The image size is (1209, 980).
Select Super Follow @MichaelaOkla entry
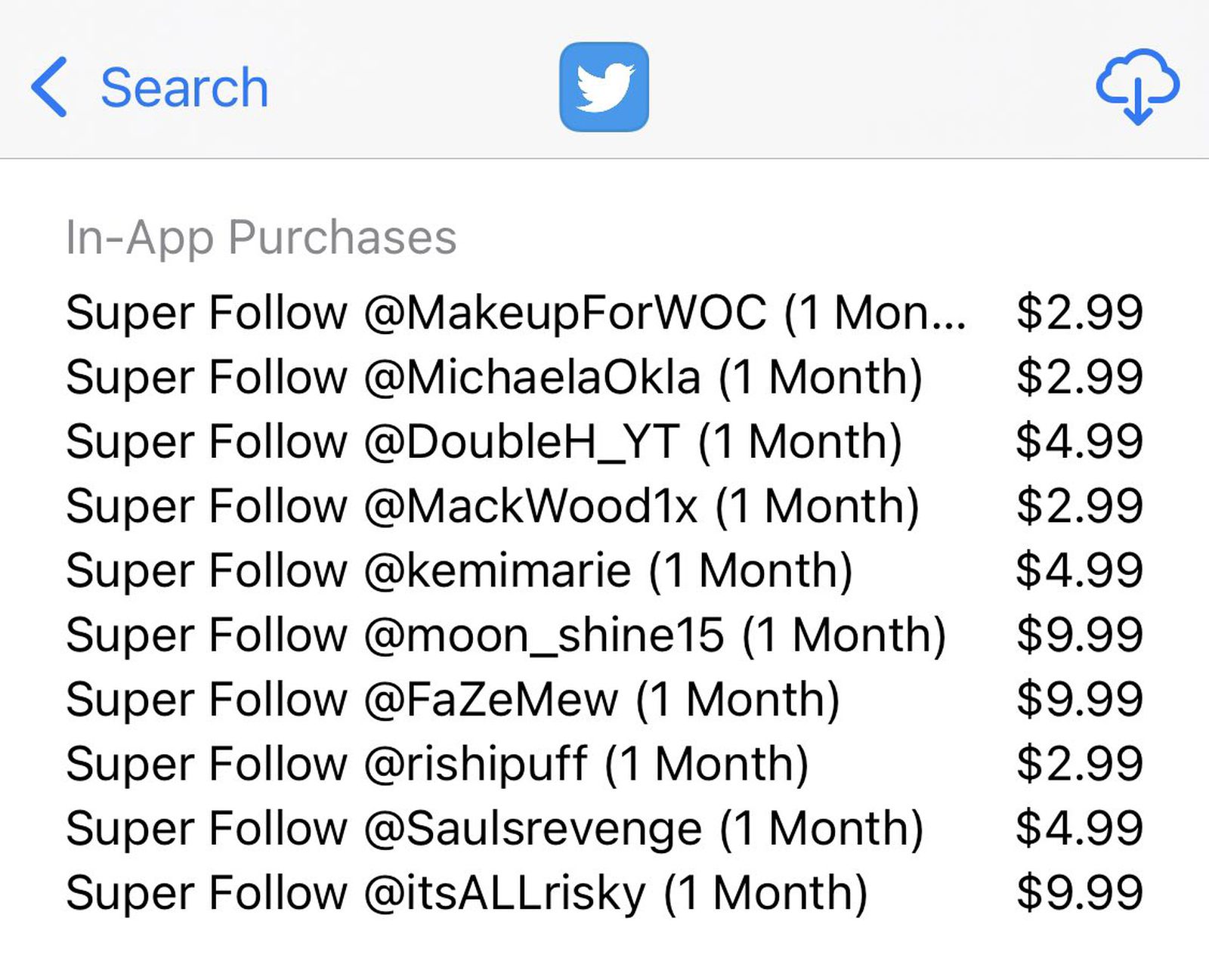point(494,377)
